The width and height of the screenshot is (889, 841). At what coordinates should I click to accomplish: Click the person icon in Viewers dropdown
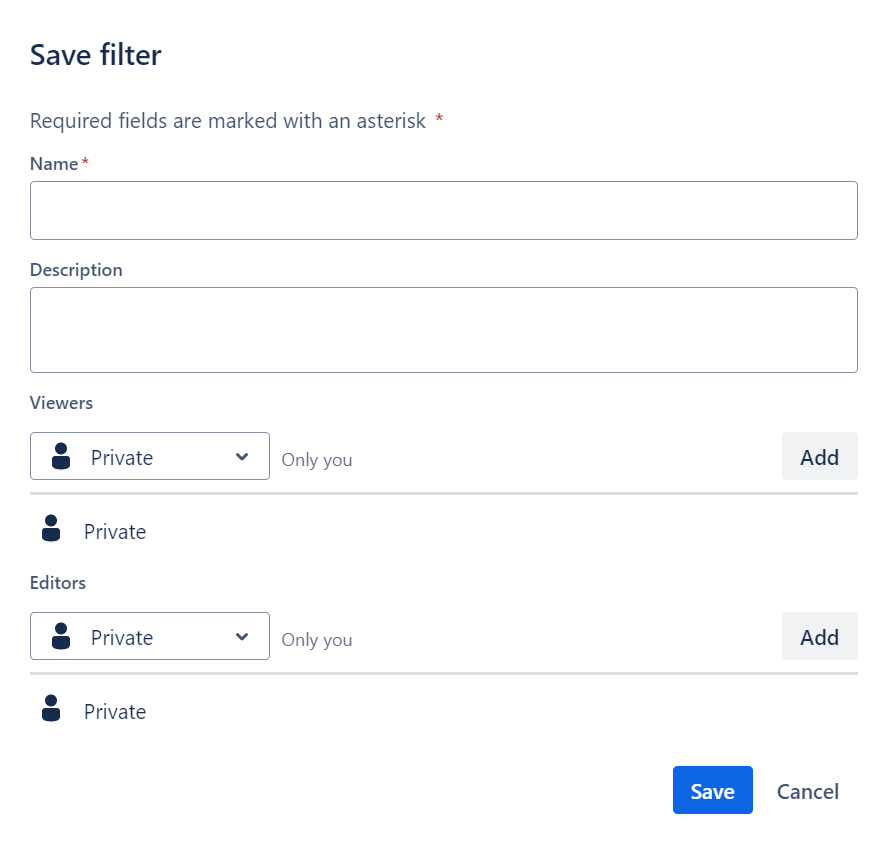coord(61,457)
